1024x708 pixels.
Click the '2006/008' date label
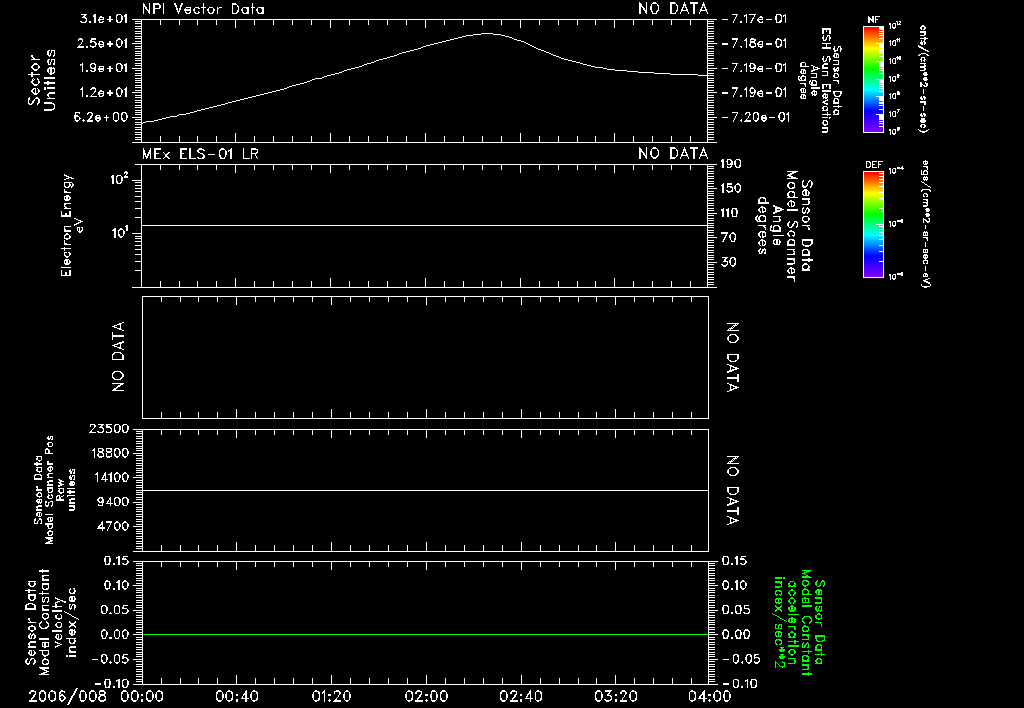67,696
